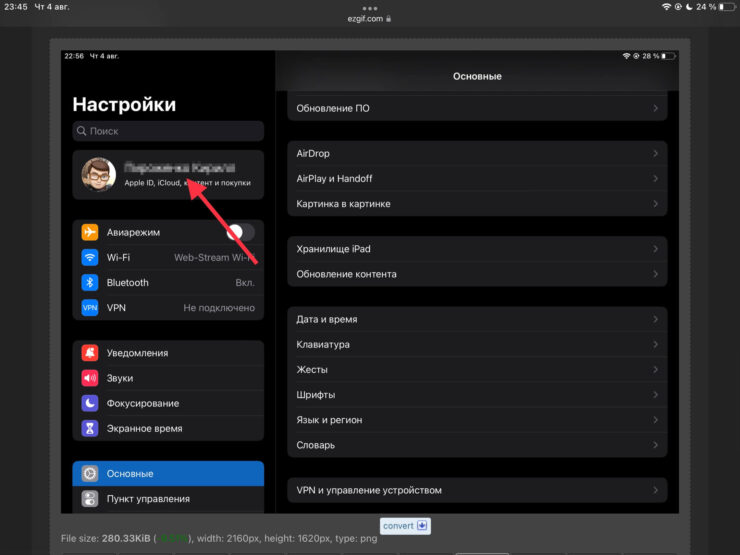740x555 pixels.
Task: Toggle the Авиарежим switch
Action: 240,232
